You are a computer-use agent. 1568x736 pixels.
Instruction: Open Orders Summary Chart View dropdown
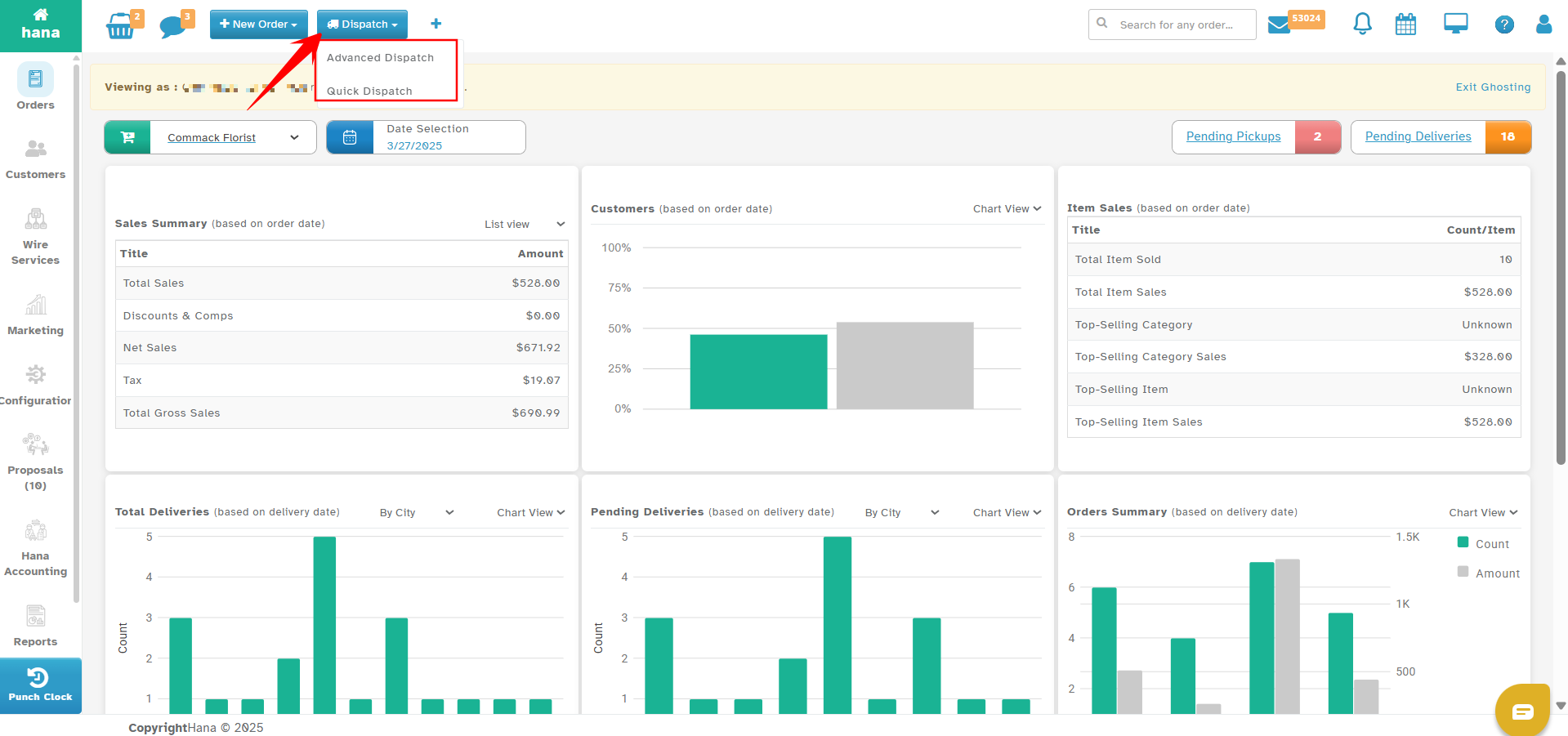click(x=1483, y=513)
